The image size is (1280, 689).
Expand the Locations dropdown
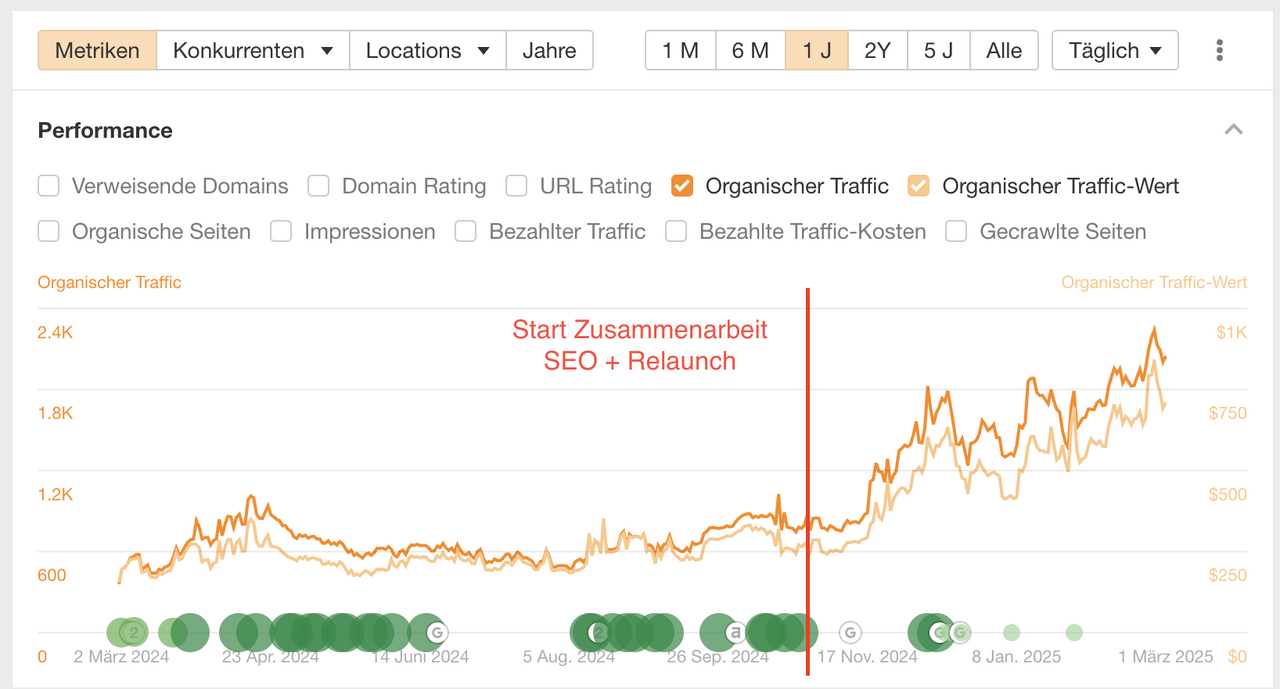coord(427,50)
